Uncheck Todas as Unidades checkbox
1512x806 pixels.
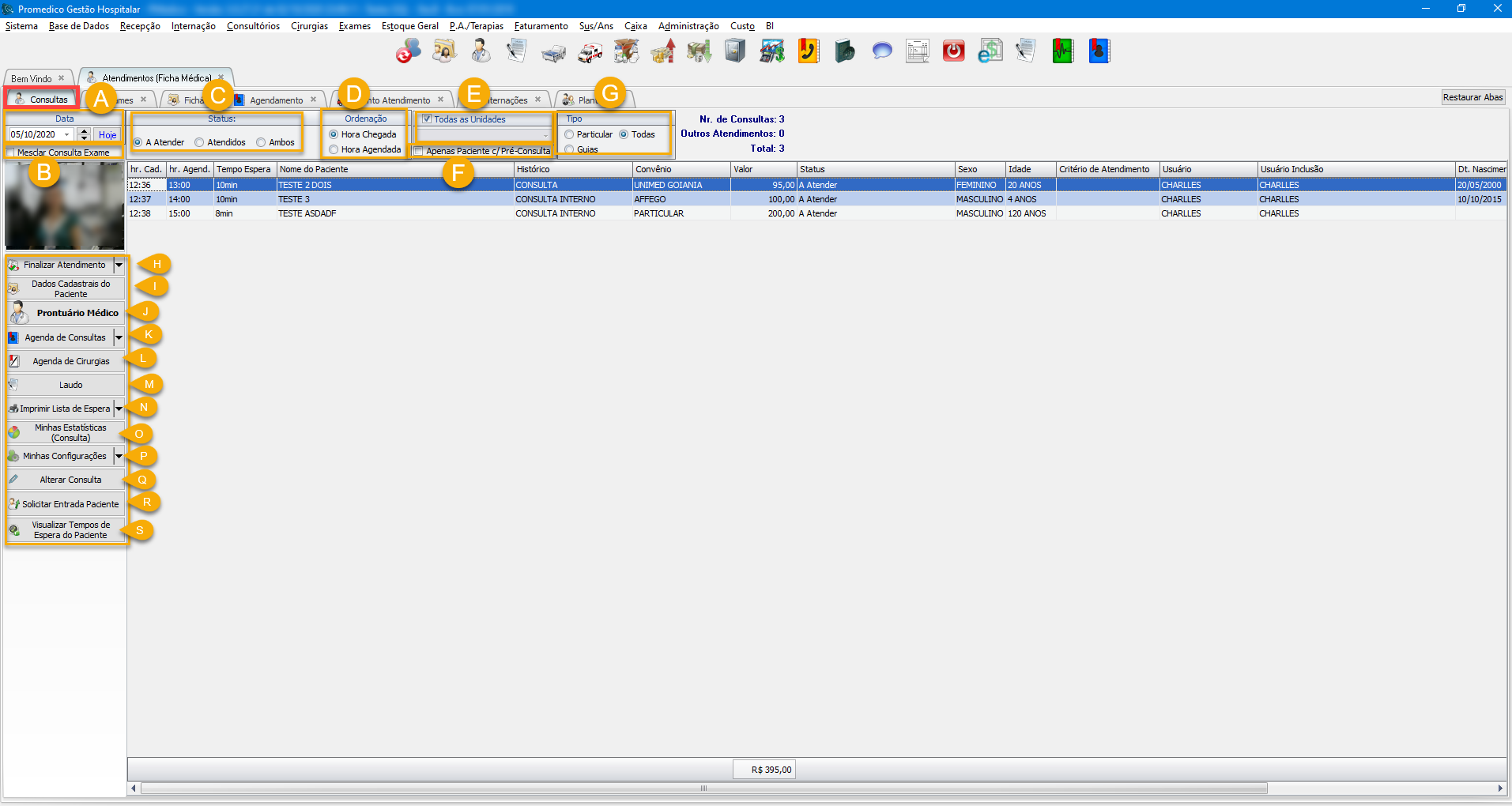click(427, 119)
